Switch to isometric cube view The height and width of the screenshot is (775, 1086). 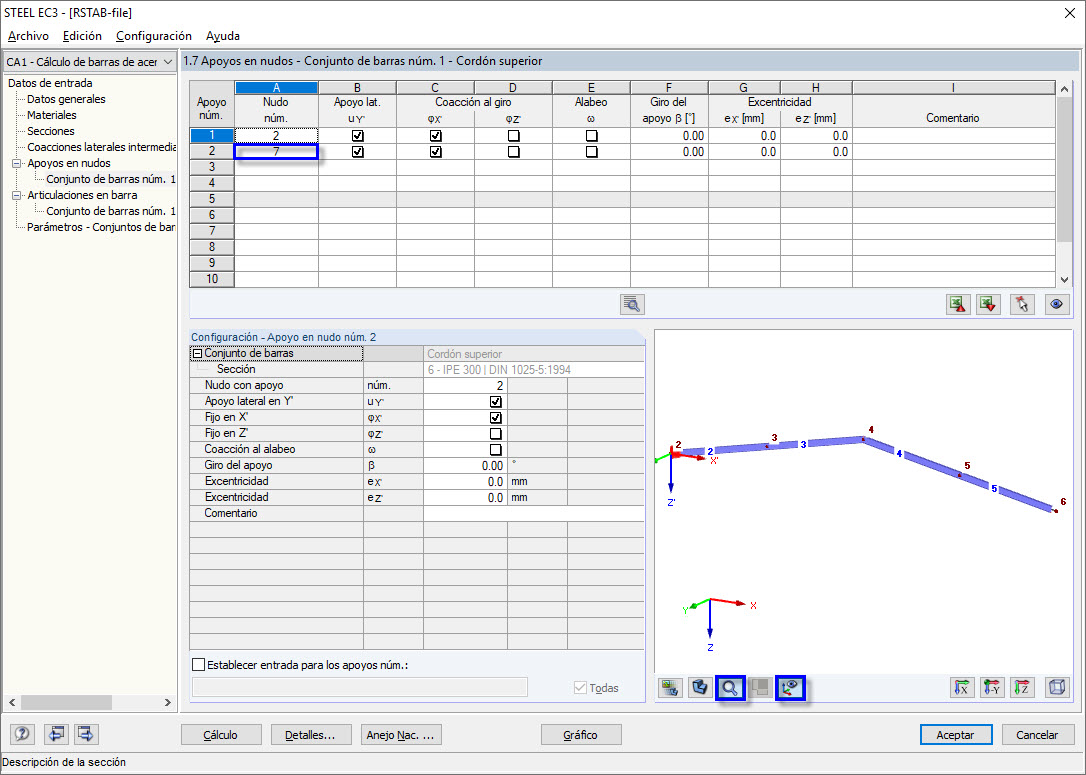point(1057,688)
